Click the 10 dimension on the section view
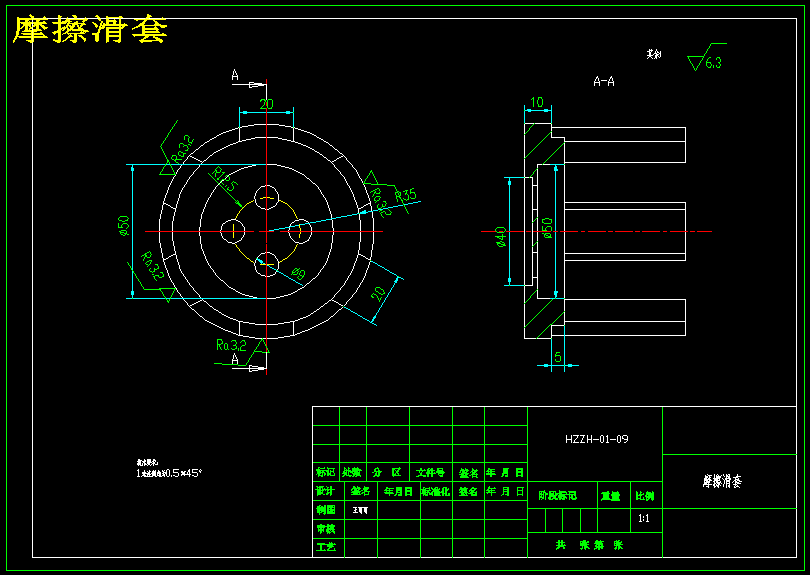Image resolution: width=810 pixels, height=575 pixels. pyautogui.click(x=537, y=102)
